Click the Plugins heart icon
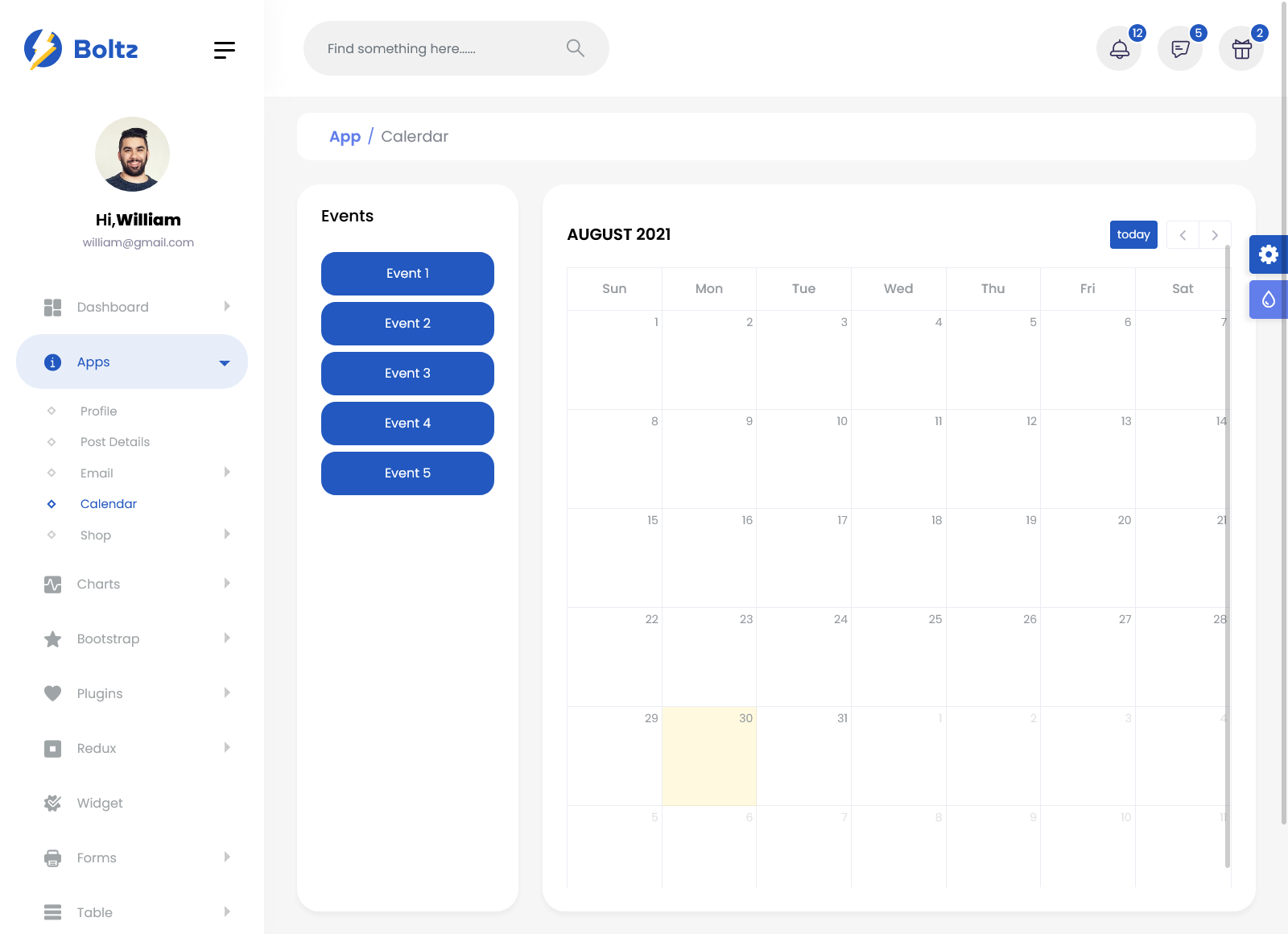This screenshot has height=934, width=1288. tap(52, 693)
